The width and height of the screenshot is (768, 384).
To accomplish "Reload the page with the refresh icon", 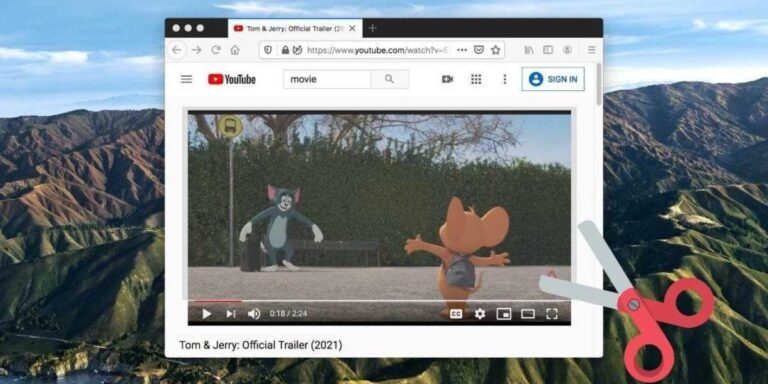I will coord(216,50).
